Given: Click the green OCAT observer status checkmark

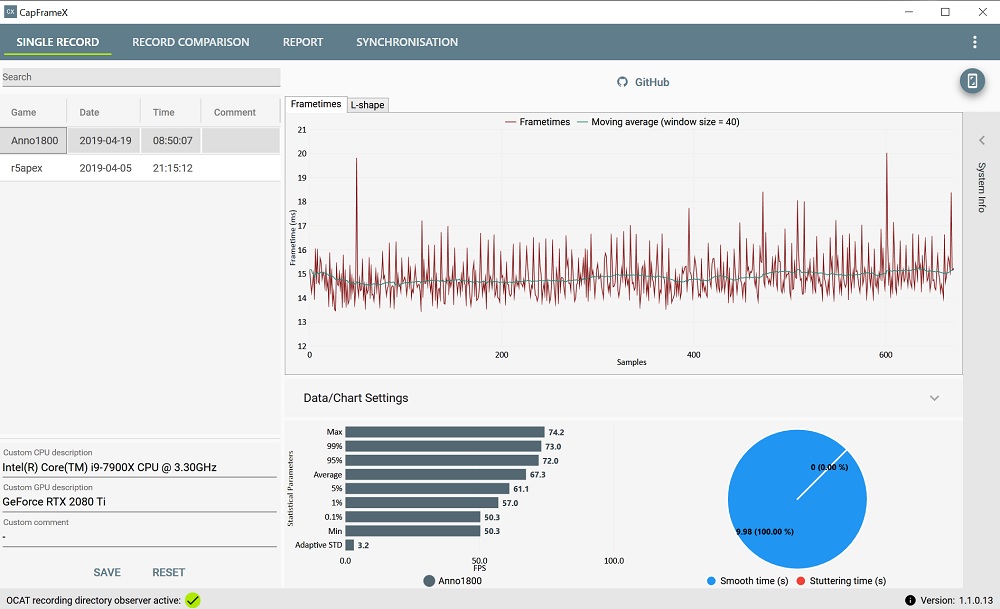Looking at the screenshot, I should click(x=193, y=600).
